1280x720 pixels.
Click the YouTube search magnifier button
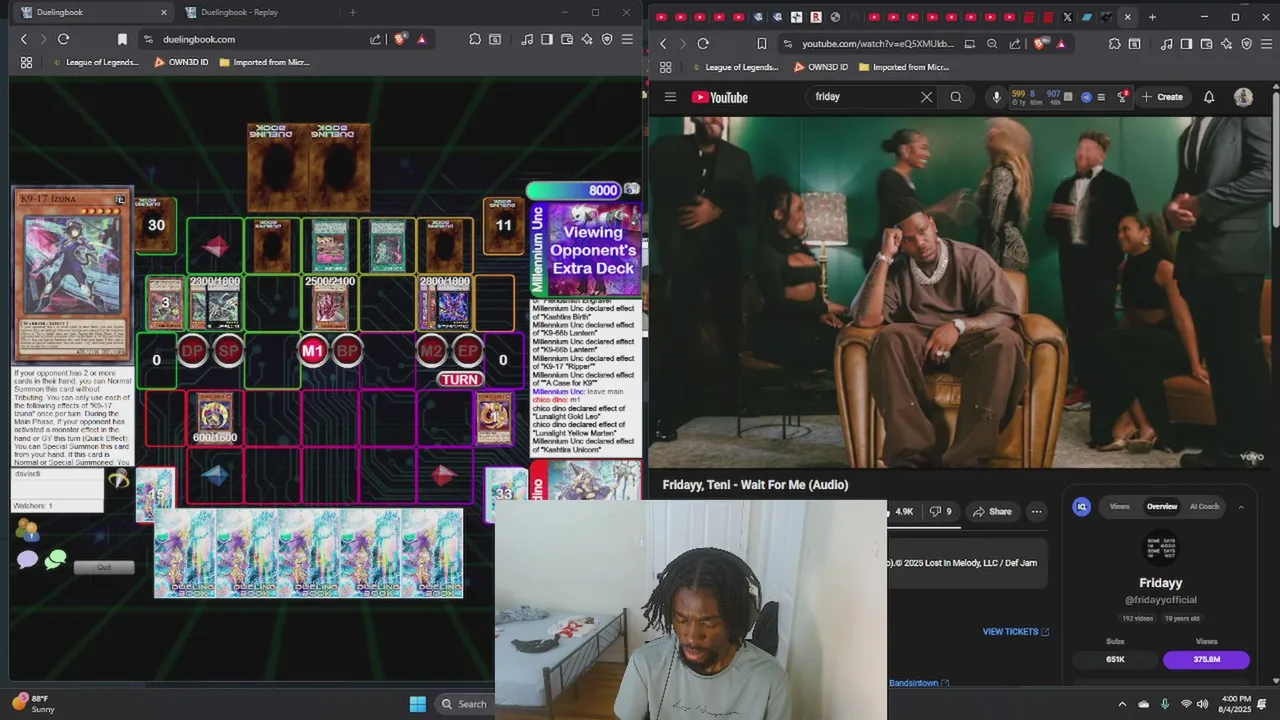(x=956, y=97)
